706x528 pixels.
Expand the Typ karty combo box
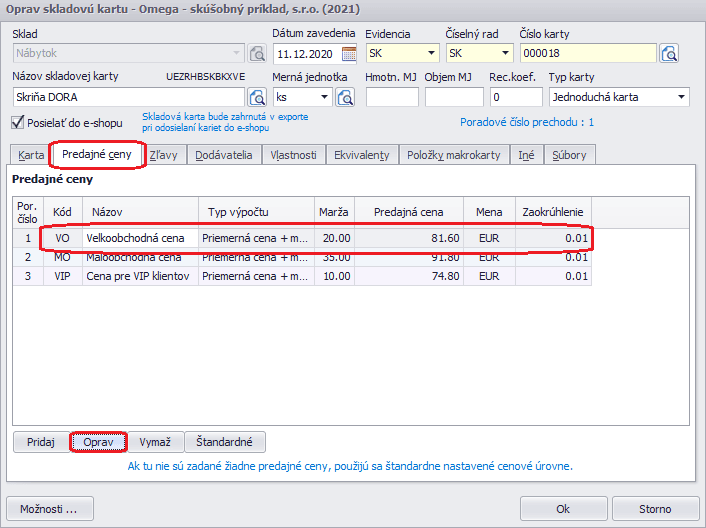click(x=681, y=97)
